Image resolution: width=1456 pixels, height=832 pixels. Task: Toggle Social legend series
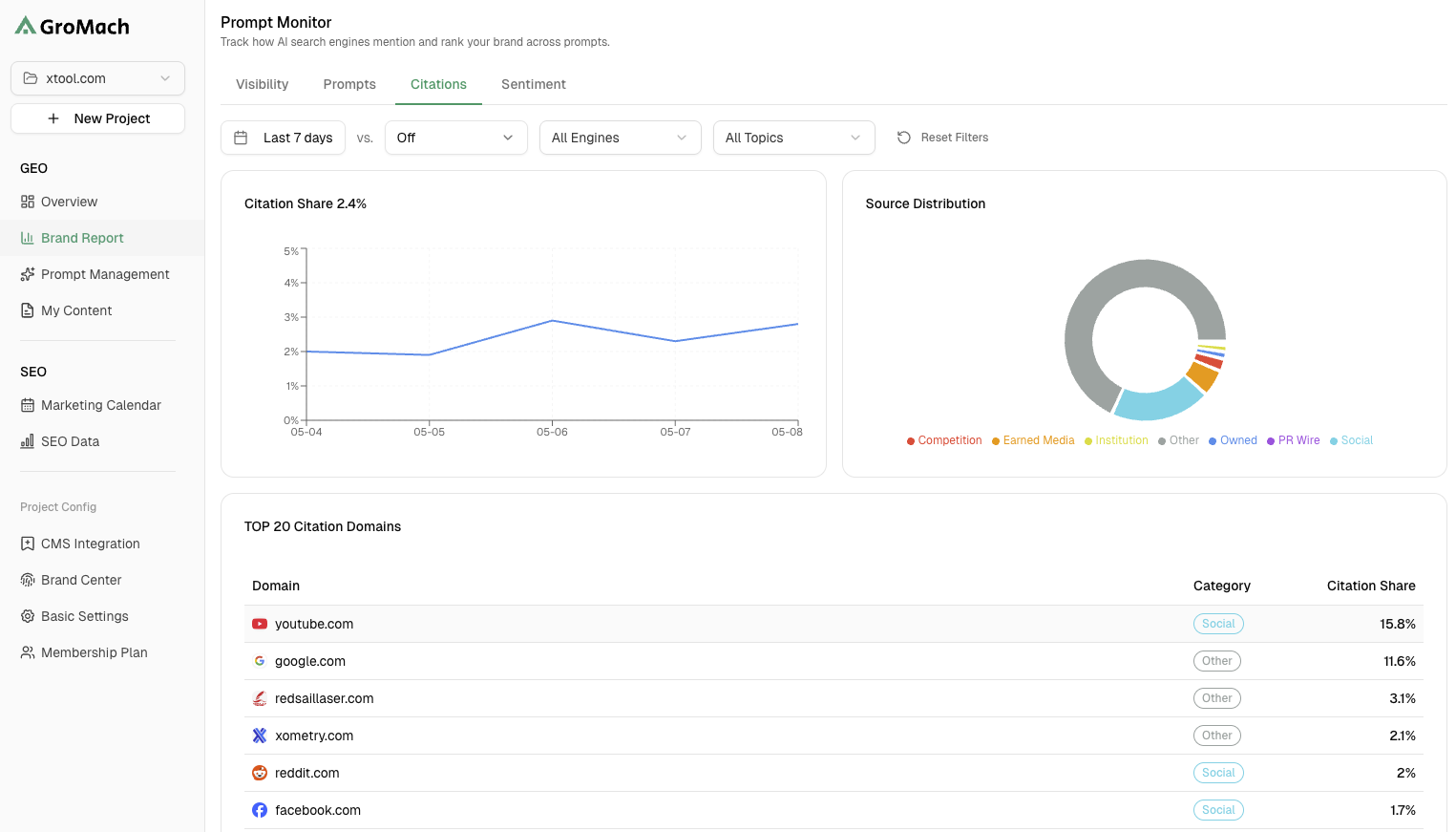(x=1351, y=440)
